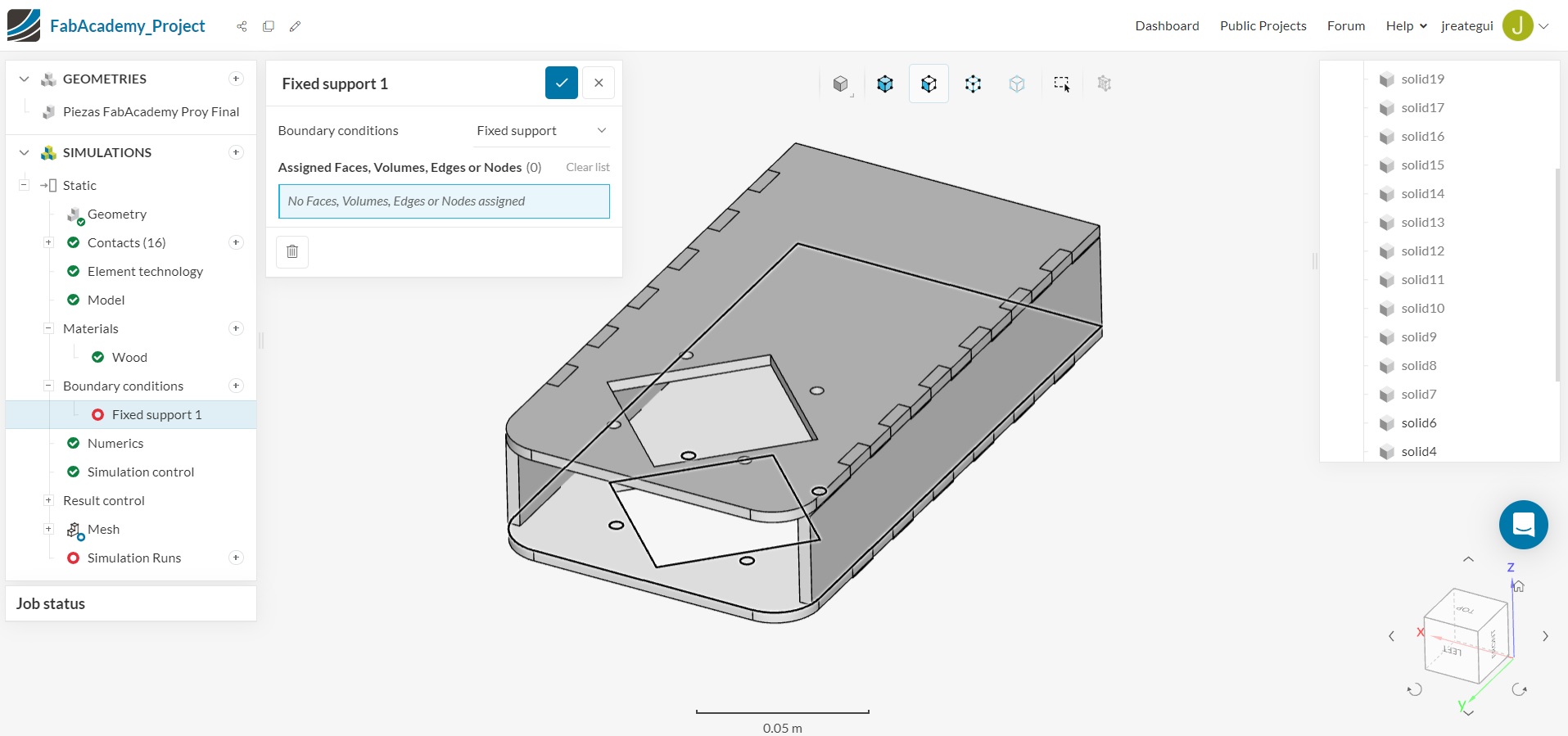Viewport: 1568px width, 736px height.
Task: Close the Fixed support 1 panel
Action: point(599,83)
